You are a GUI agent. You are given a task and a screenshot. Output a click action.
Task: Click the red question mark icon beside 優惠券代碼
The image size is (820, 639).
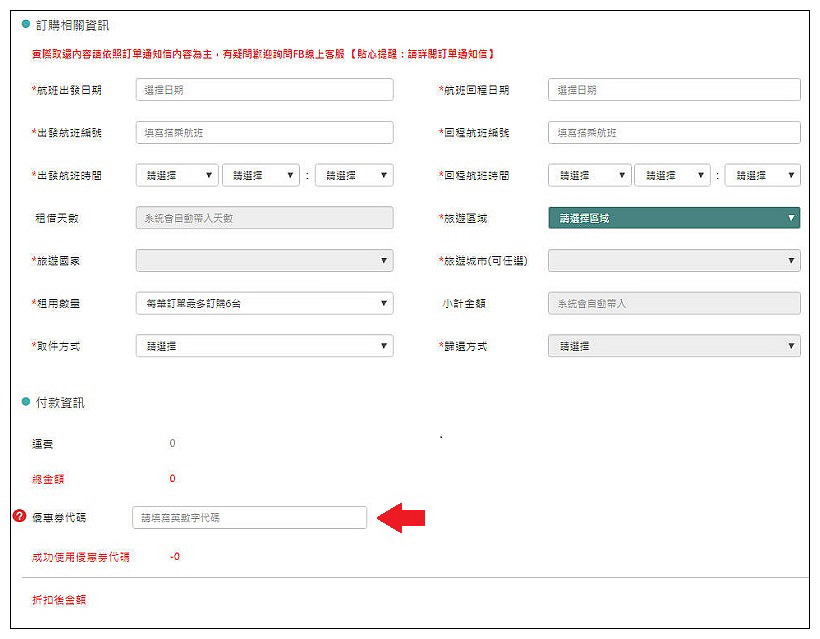19,517
